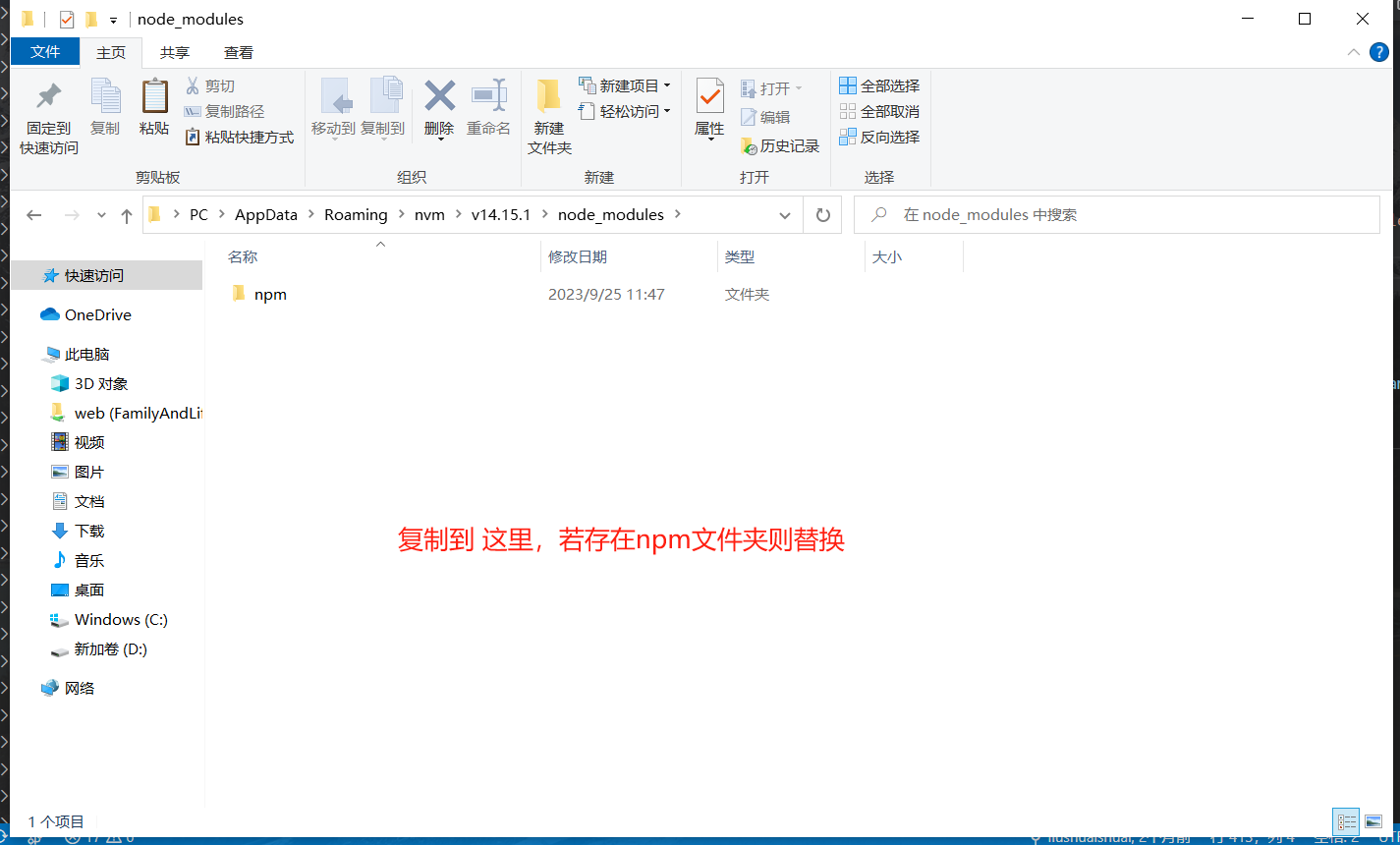Click Properties (属性) icon
Screen dimensions: 1400x845
(x=709, y=96)
